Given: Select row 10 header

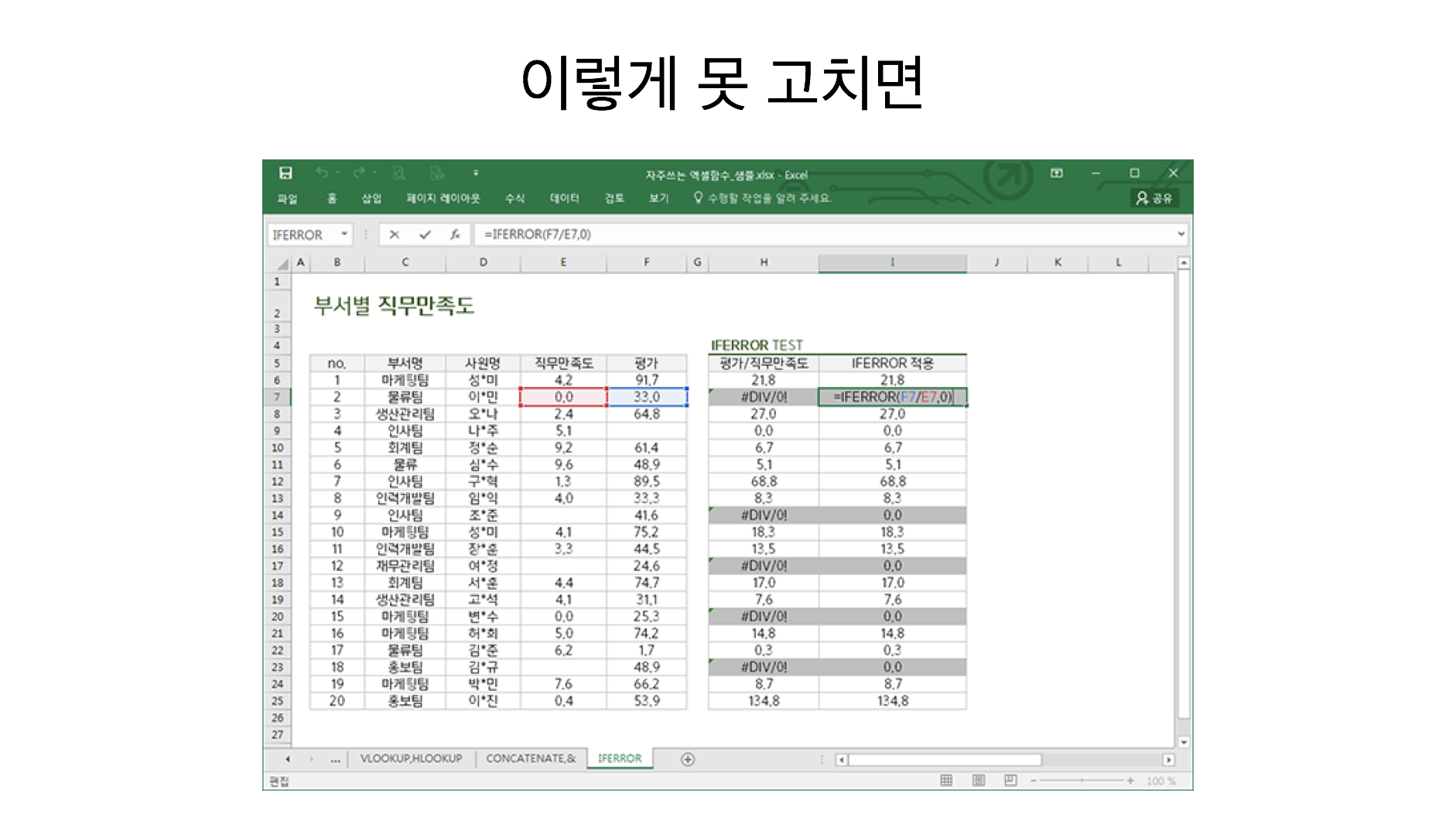Looking at the screenshot, I should [278, 448].
